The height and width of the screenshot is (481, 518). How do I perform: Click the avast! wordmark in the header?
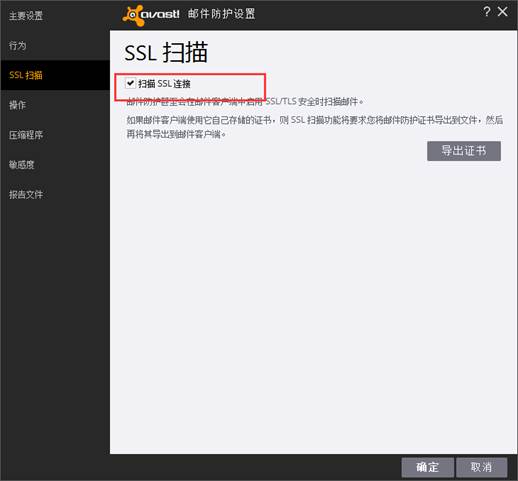(x=160, y=14)
